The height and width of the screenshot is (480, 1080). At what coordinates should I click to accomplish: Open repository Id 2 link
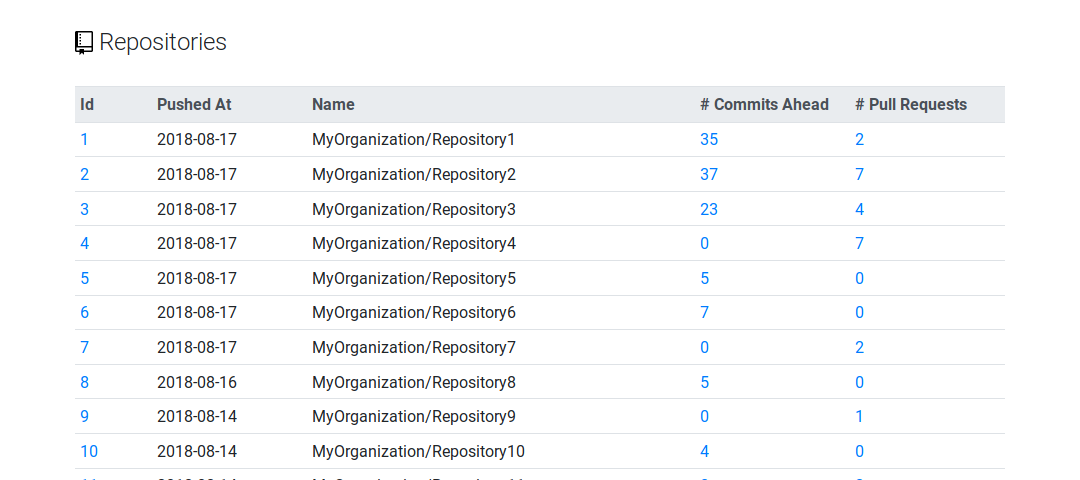pos(84,174)
